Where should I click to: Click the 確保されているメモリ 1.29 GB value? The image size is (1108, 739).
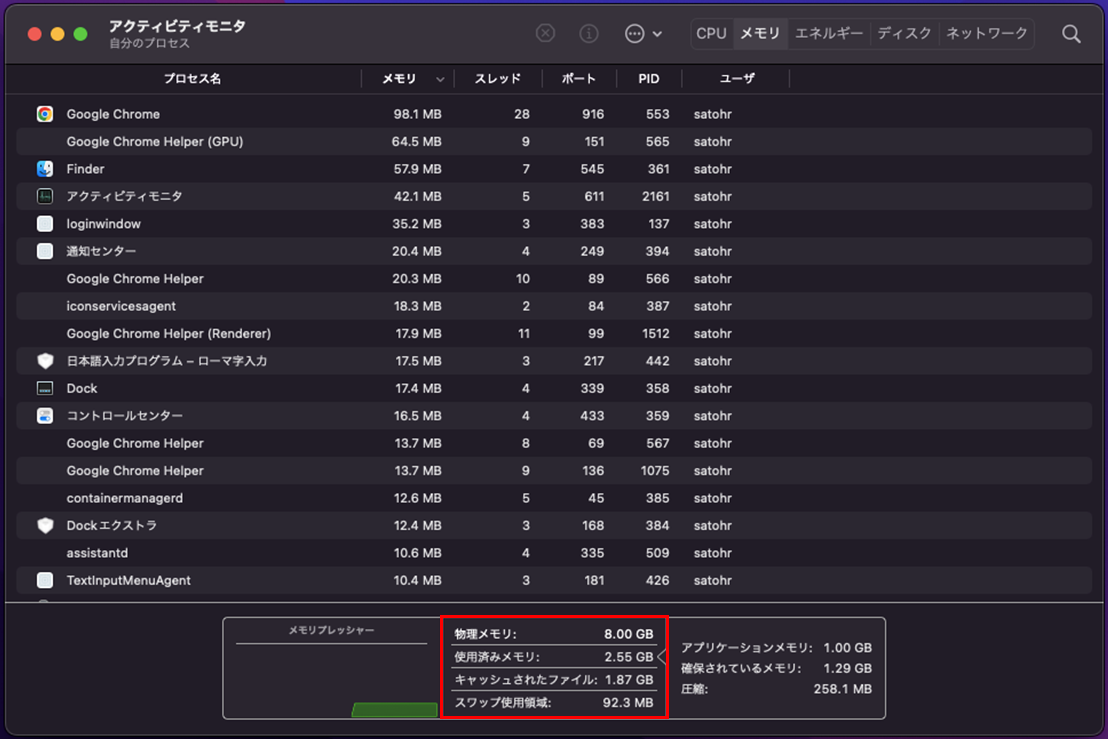847,668
